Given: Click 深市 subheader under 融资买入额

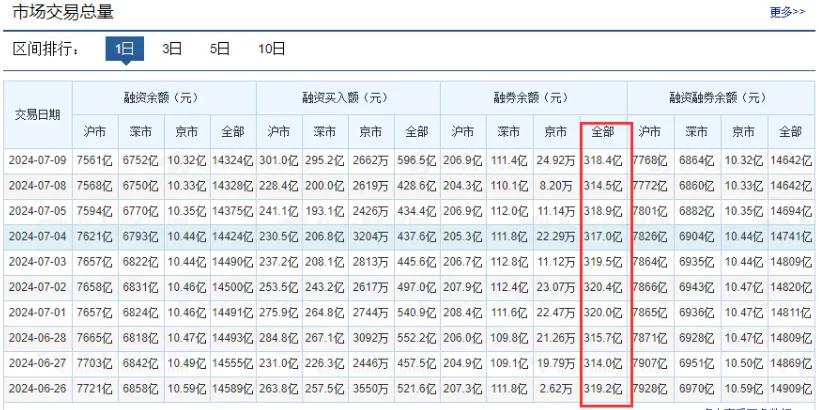Looking at the screenshot, I should pyautogui.click(x=325, y=132).
